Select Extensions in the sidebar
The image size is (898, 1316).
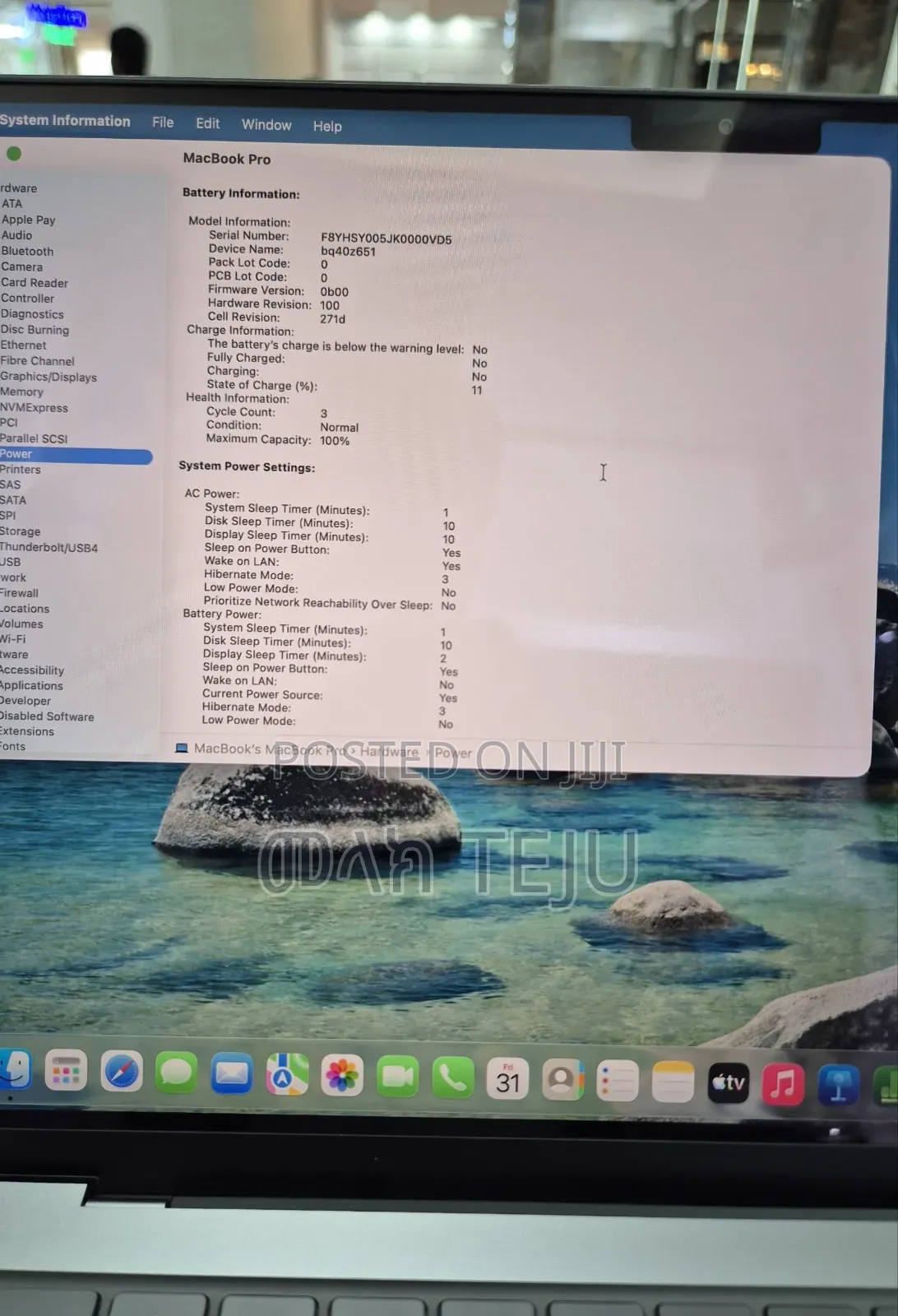click(27, 731)
